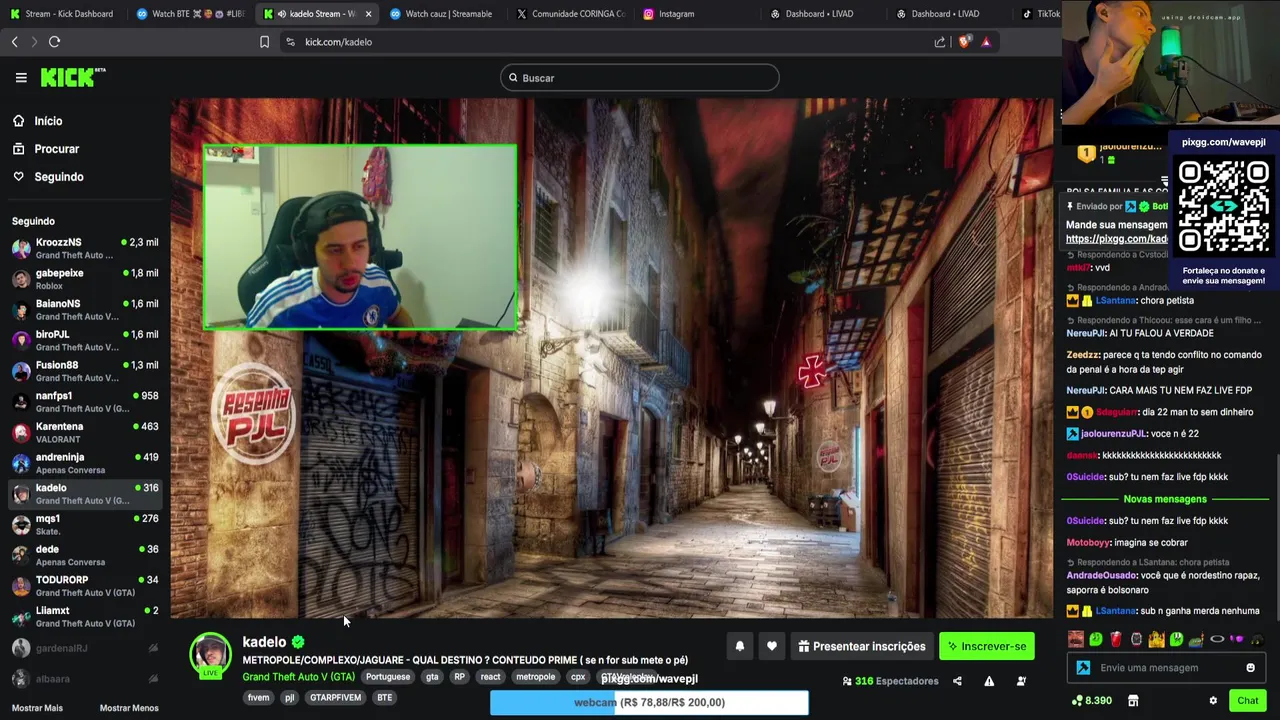Click the browser back arrow

[x=14, y=42]
